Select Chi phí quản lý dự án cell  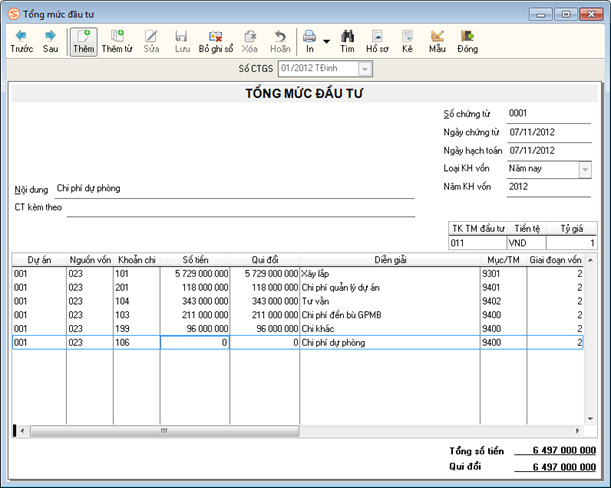(390, 288)
